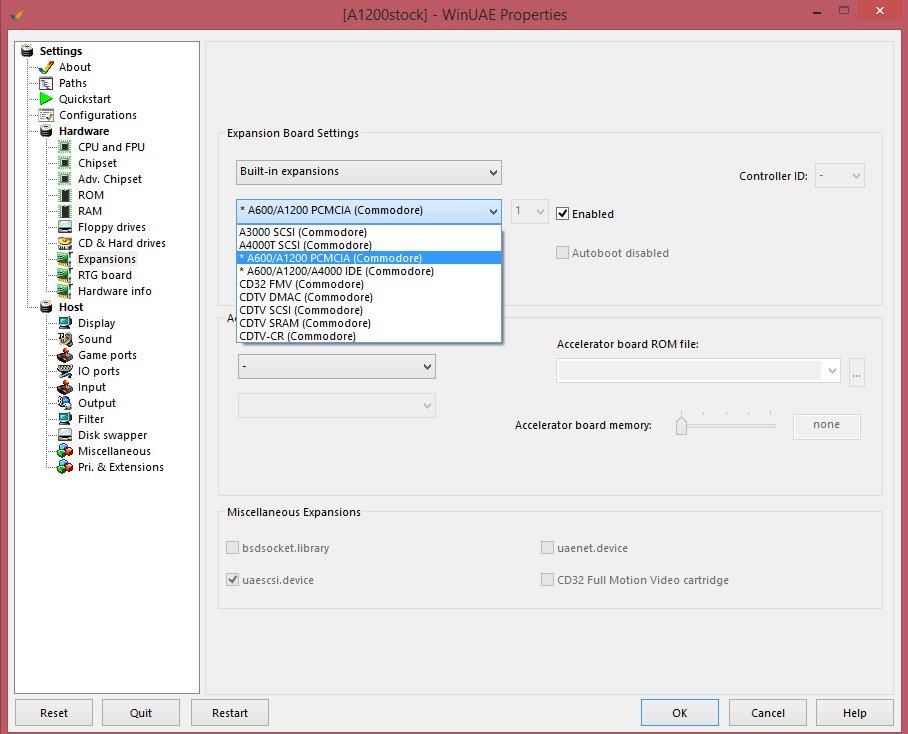Select CDTV DMAC (Commodore) option
Viewport: 908px width, 734px height.
point(369,297)
